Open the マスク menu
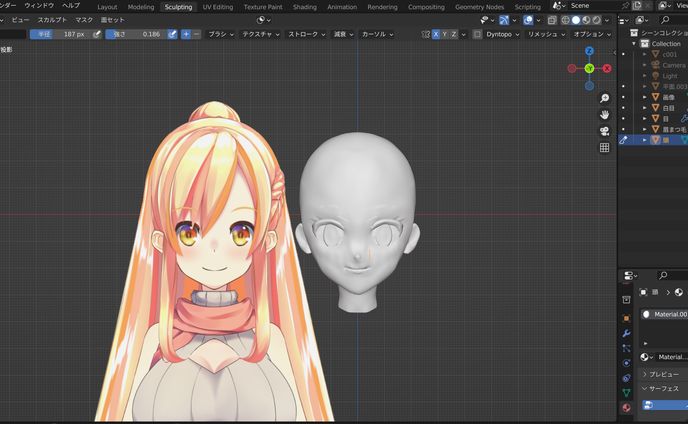 click(x=84, y=20)
